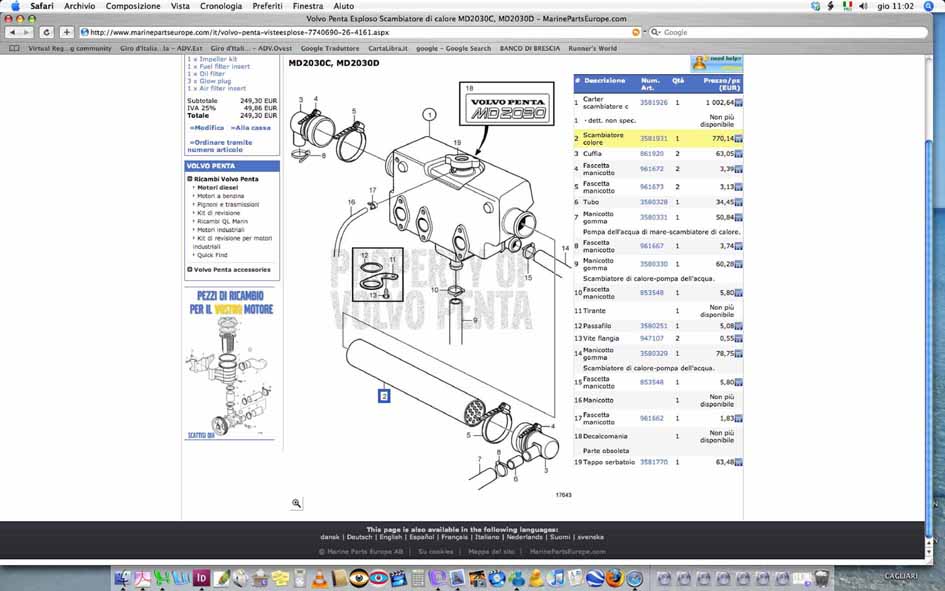Add Tubo 34,45 to cart
The width and height of the screenshot is (945, 591).
[x=739, y=202]
